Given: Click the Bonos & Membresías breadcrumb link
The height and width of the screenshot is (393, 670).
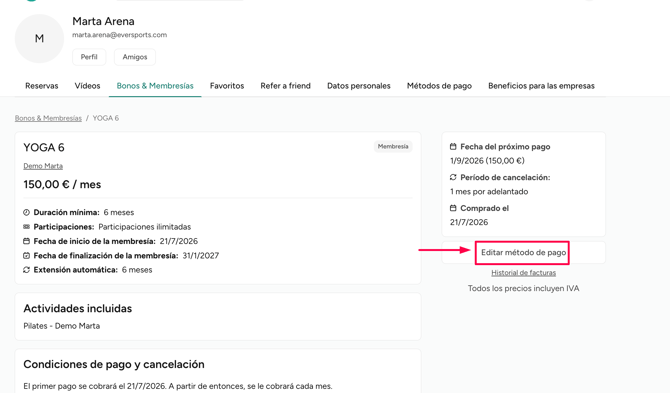Looking at the screenshot, I should (48, 118).
